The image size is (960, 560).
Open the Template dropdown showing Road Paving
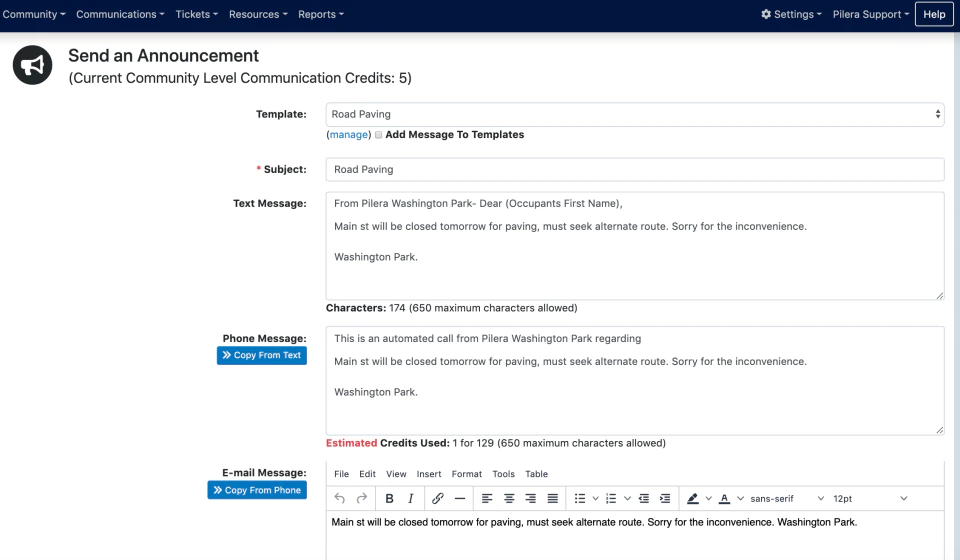coord(635,114)
